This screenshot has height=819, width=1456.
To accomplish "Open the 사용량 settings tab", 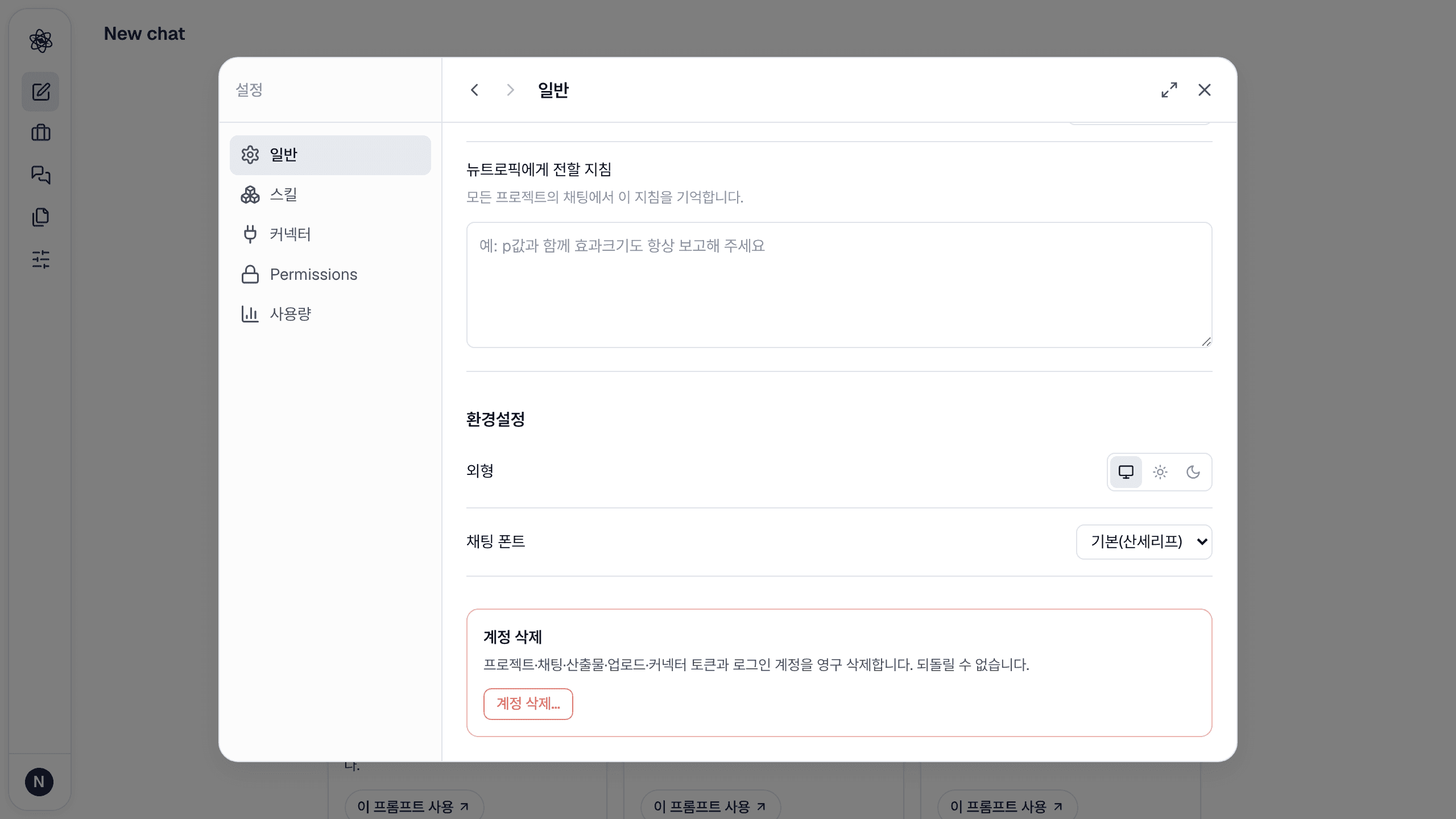I will 330,314.
